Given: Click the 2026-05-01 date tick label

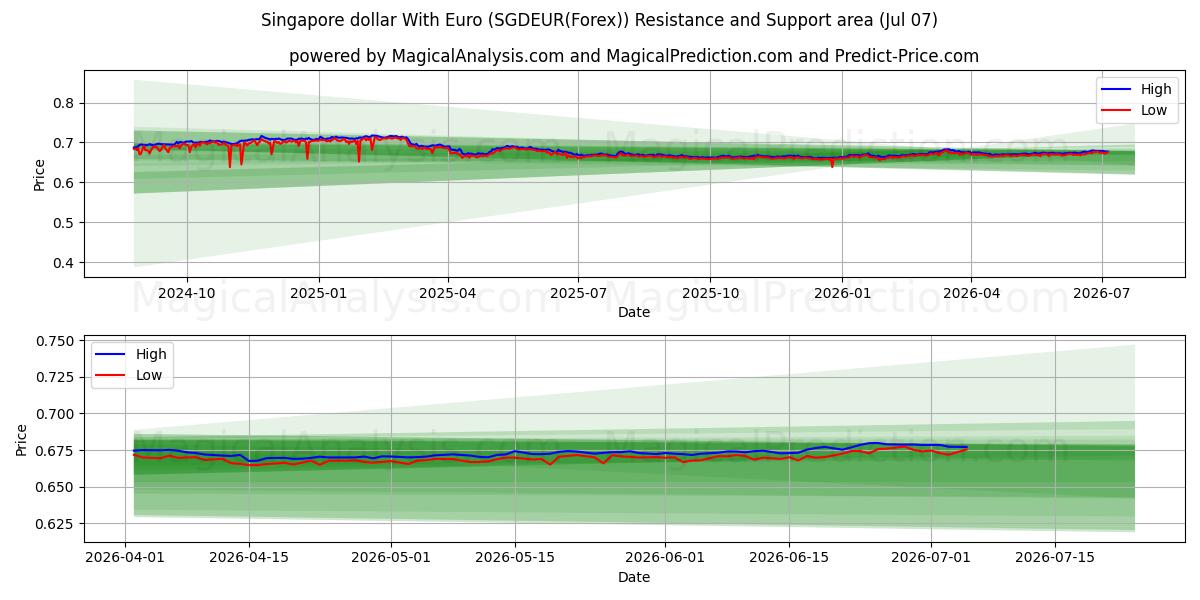Looking at the screenshot, I should tap(391, 557).
